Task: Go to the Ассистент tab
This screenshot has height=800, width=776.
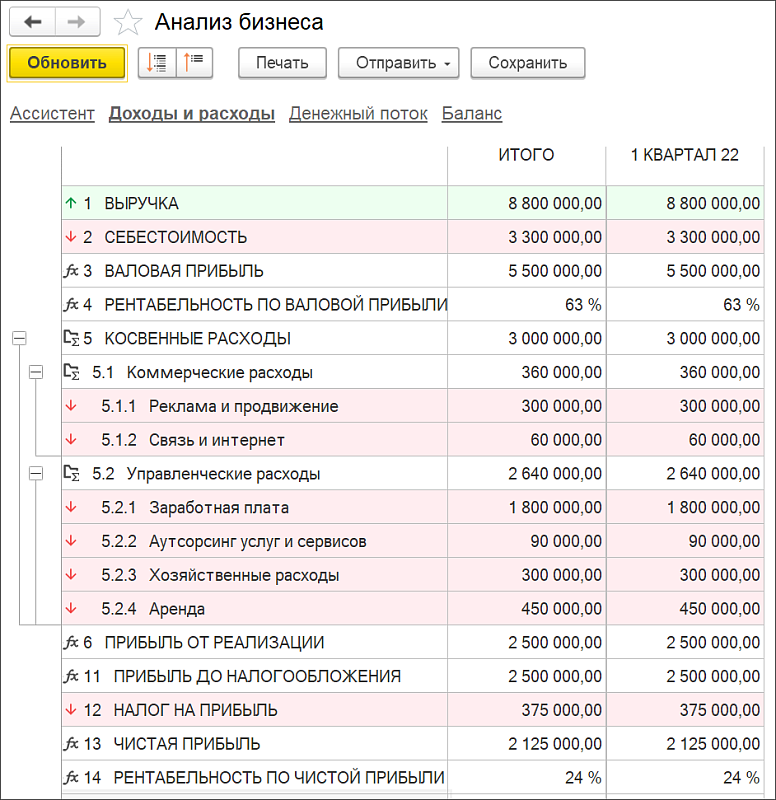Action: click(52, 114)
